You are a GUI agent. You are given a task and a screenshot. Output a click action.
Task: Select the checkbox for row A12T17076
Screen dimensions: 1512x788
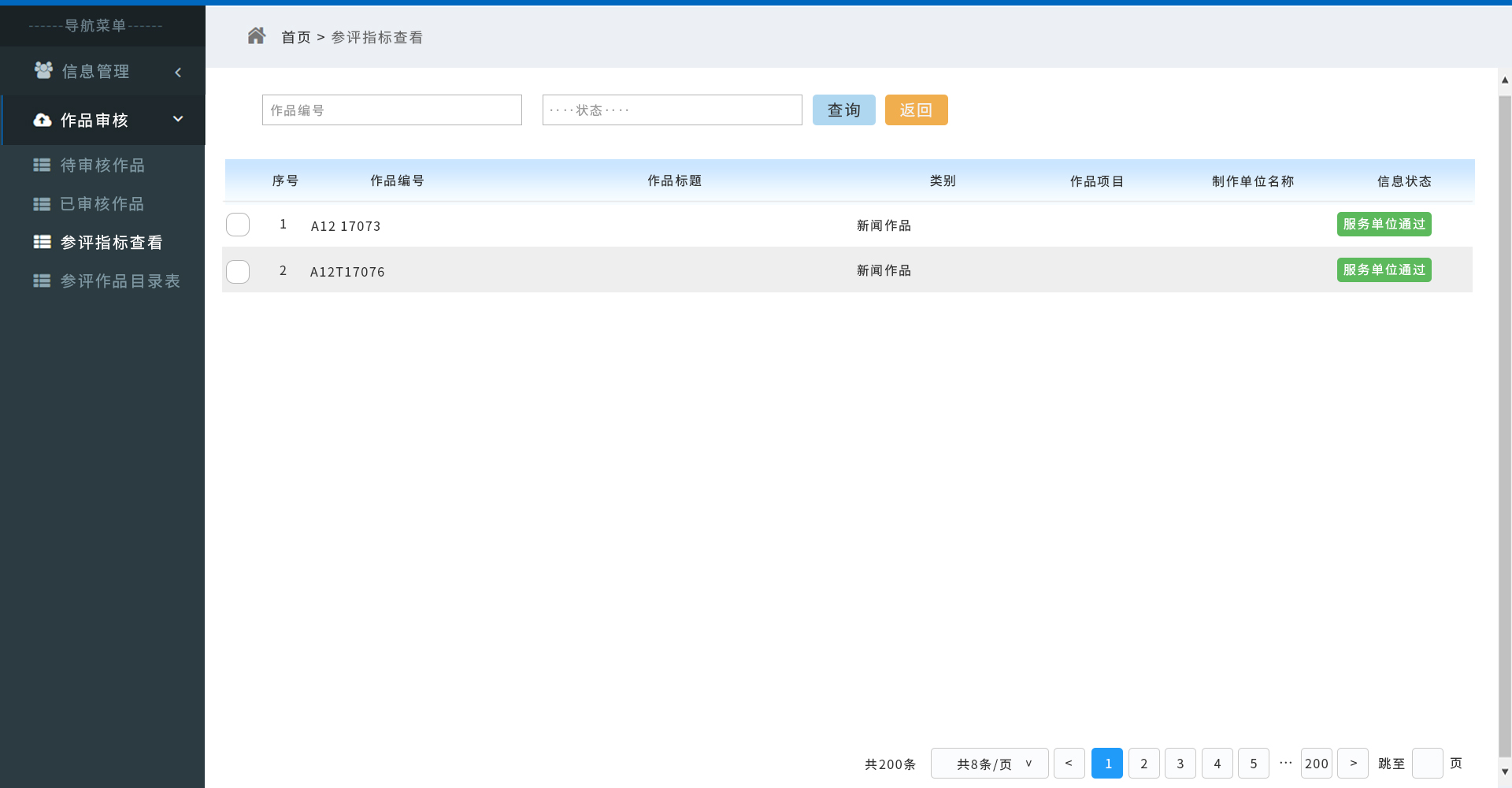(238, 271)
